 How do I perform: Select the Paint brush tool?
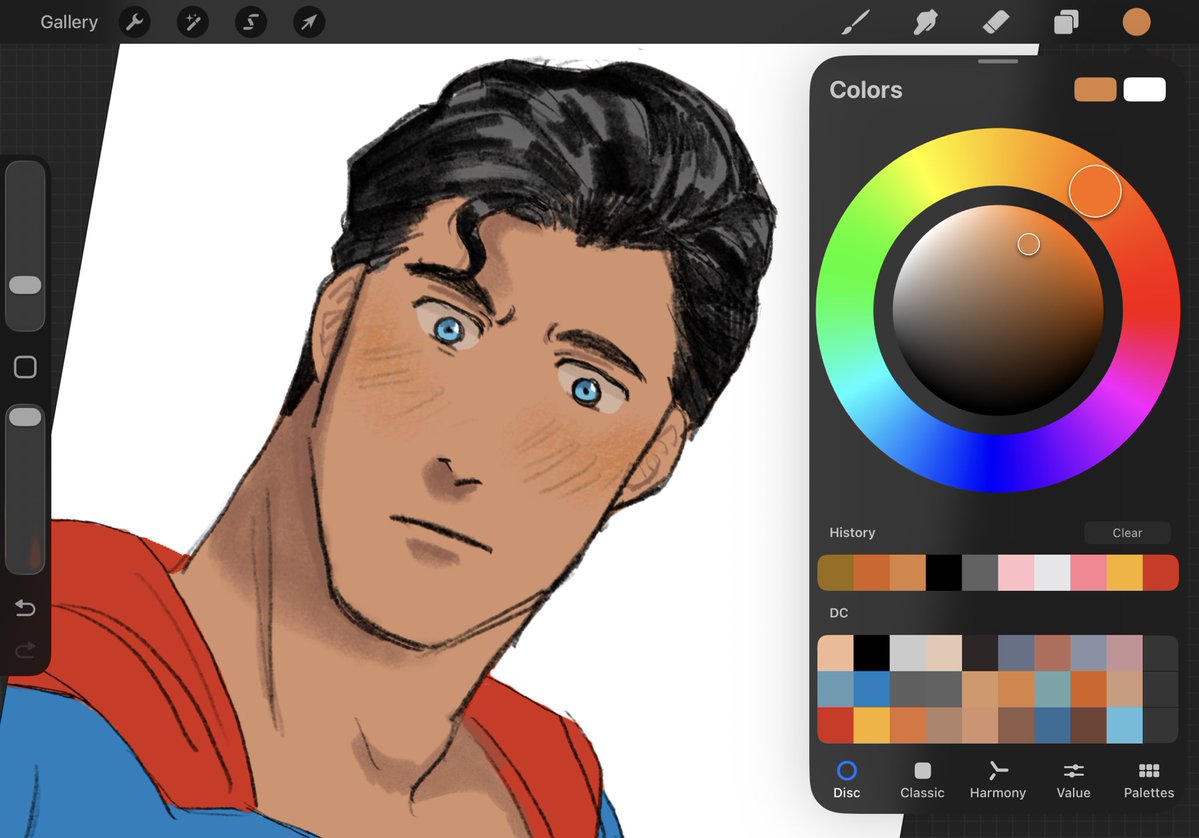tap(856, 22)
